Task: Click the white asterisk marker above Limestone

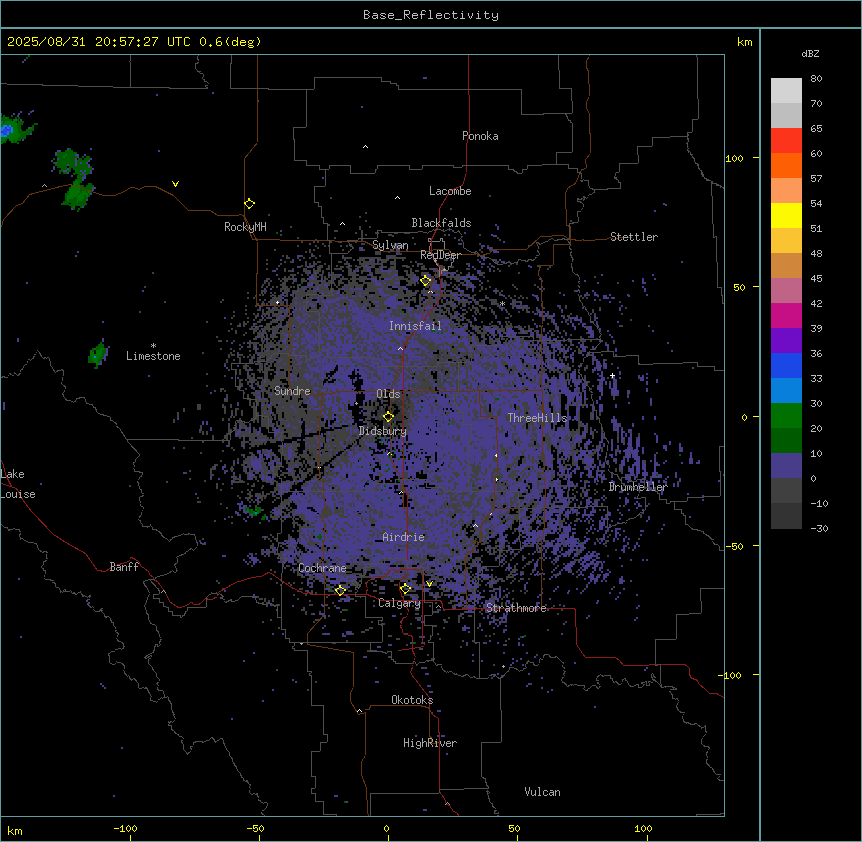Action: 153,346
